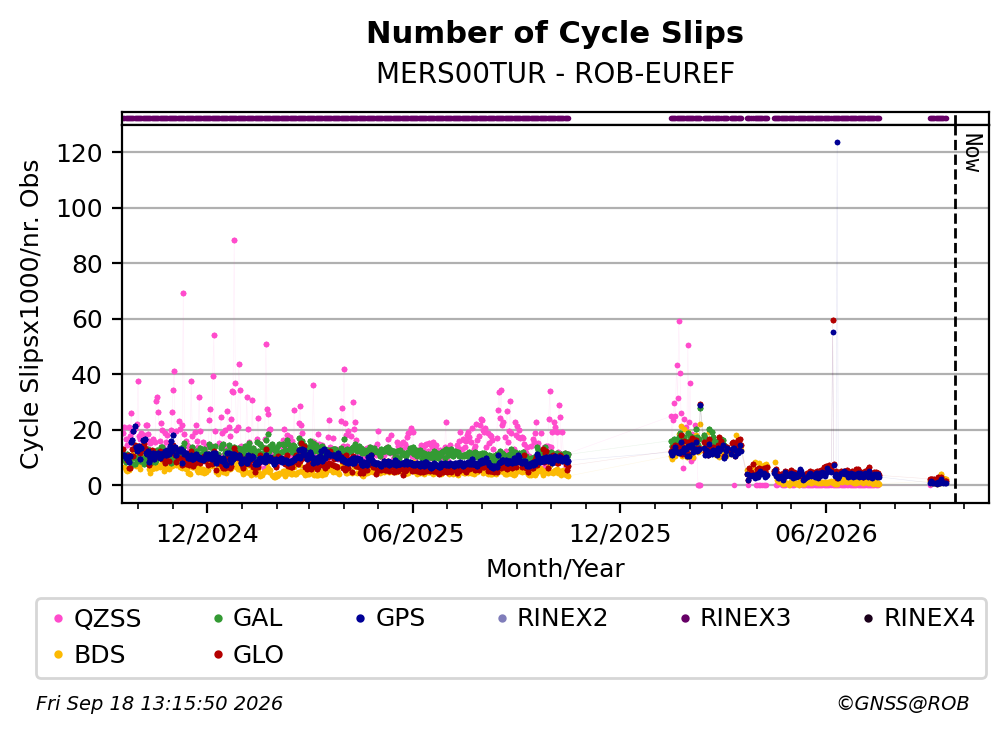This screenshot has height=734, width=1008.
Task: Select the RINEX3 legend label
Action: (x=745, y=618)
